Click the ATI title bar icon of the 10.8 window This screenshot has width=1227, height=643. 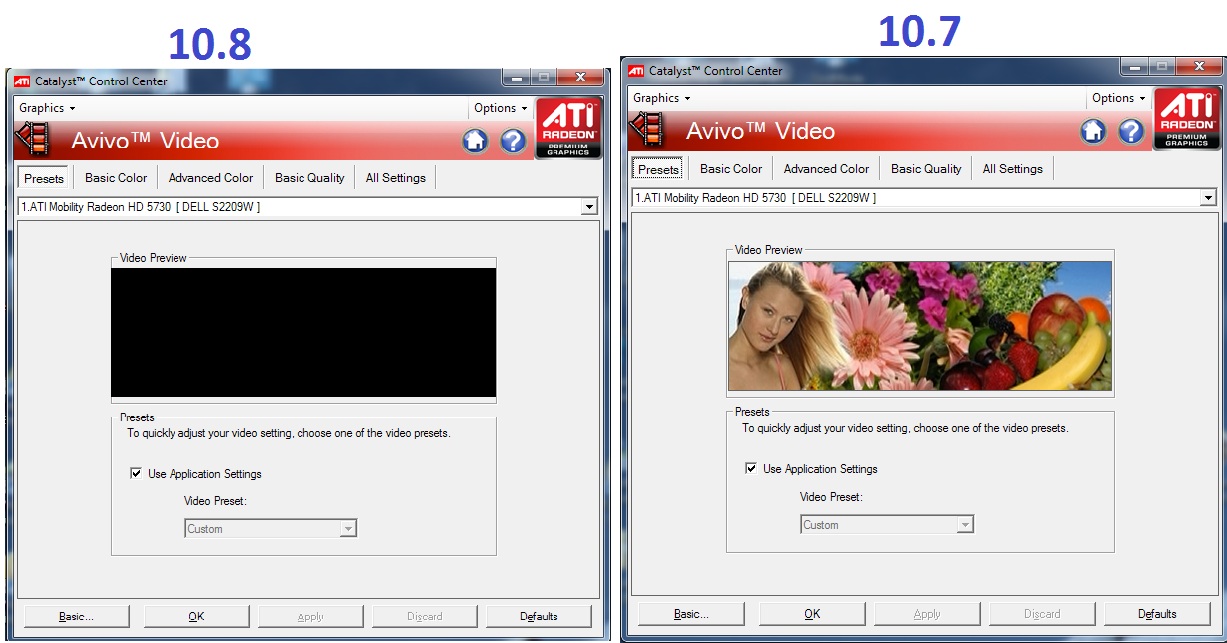[x=21, y=81]
